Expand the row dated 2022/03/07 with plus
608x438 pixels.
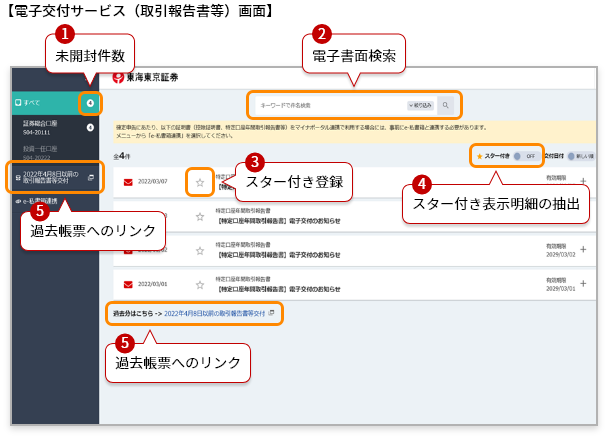[583, 181]
